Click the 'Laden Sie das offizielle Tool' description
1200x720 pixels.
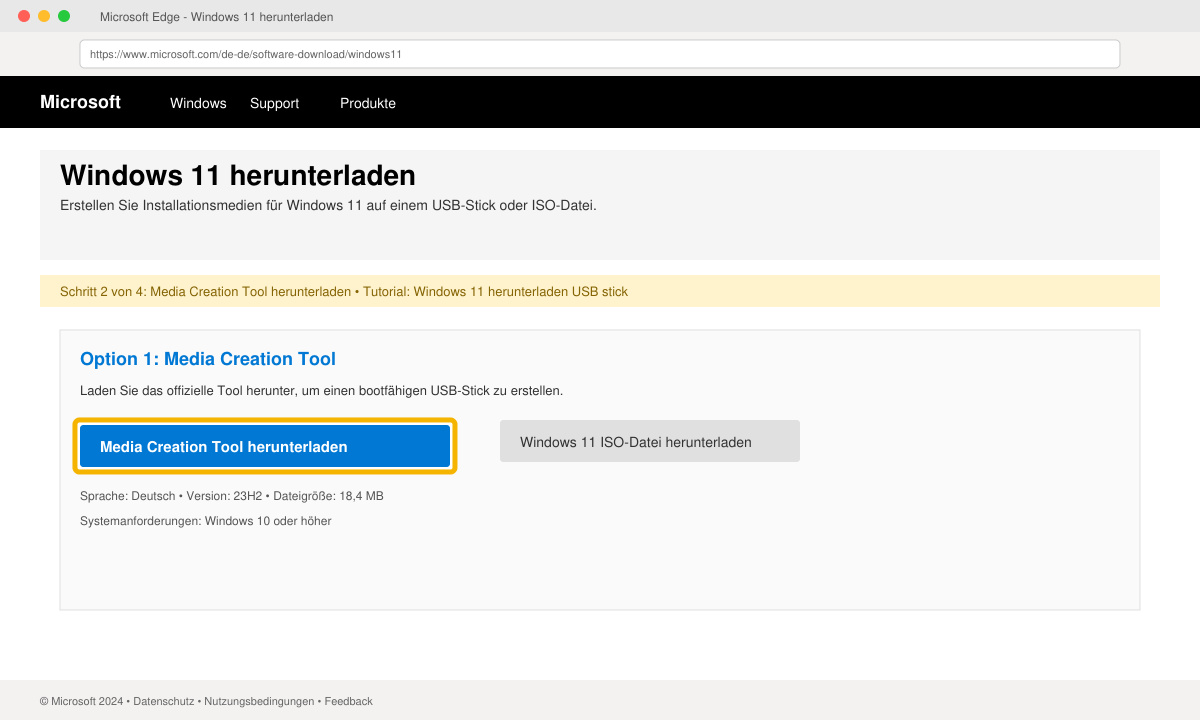(x=321, y=390)
